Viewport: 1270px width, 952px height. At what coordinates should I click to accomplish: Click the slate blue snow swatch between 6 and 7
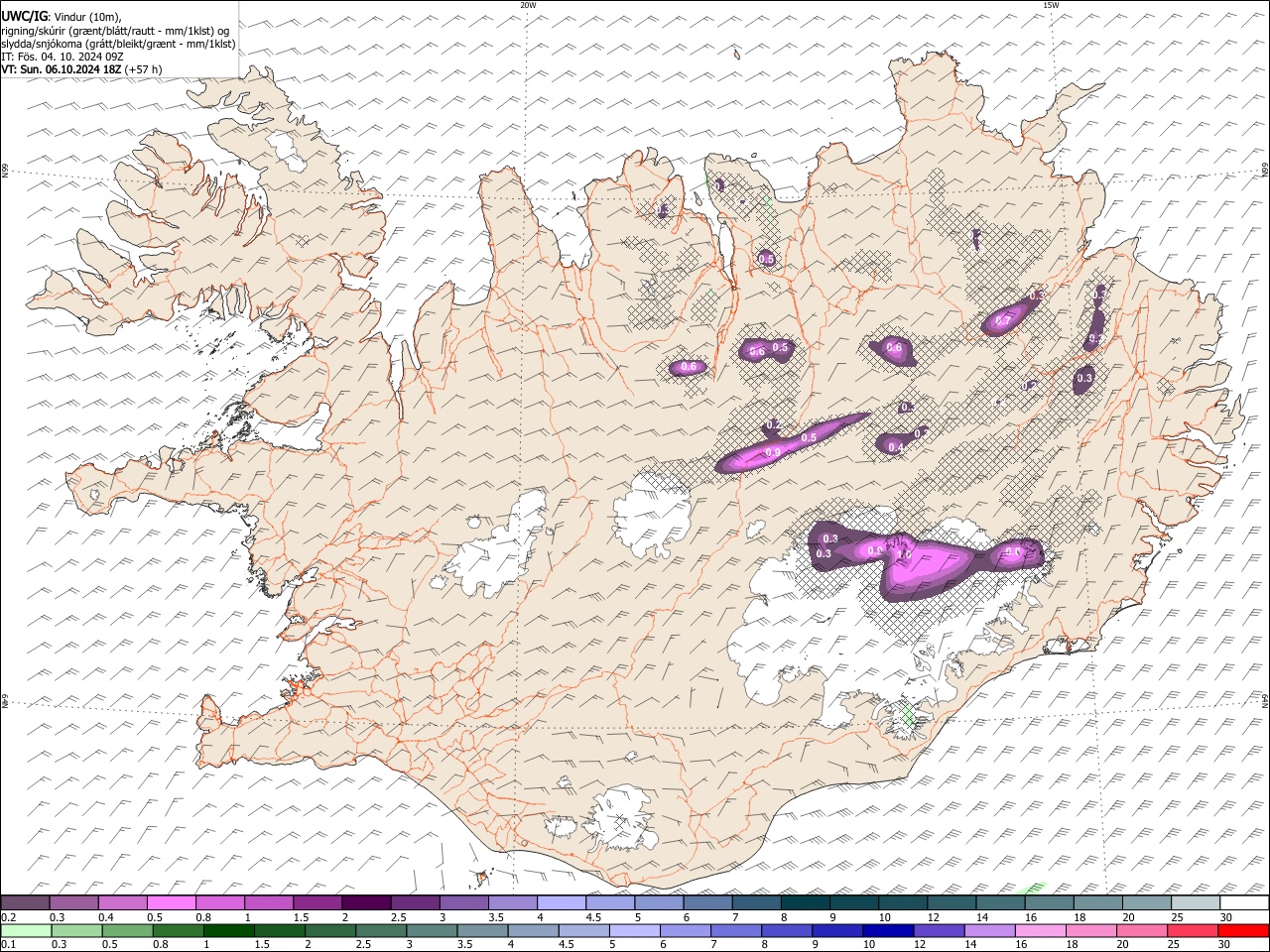click(x=708, y=903)
